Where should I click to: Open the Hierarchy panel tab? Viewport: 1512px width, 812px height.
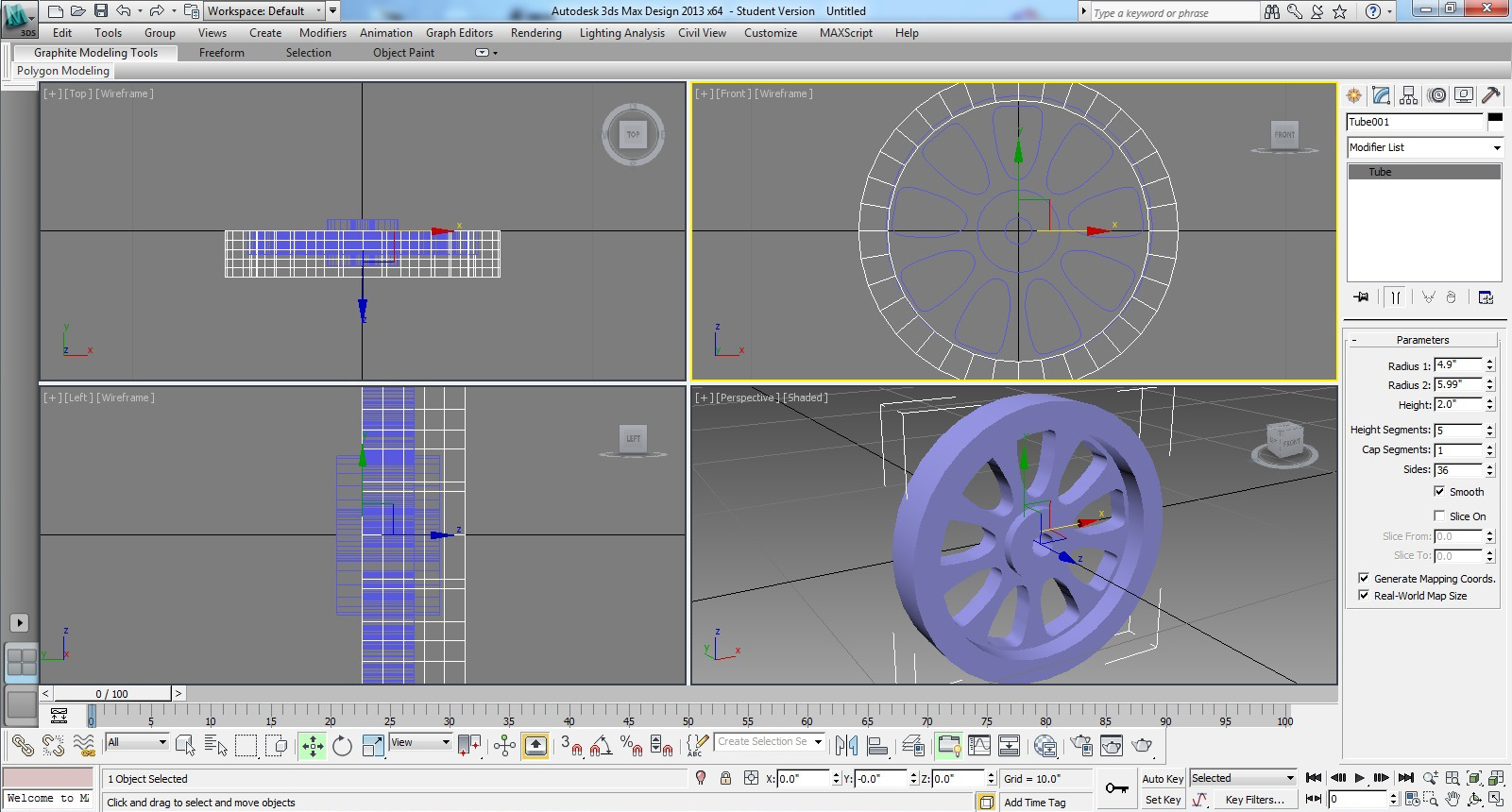coord(1408,94)
